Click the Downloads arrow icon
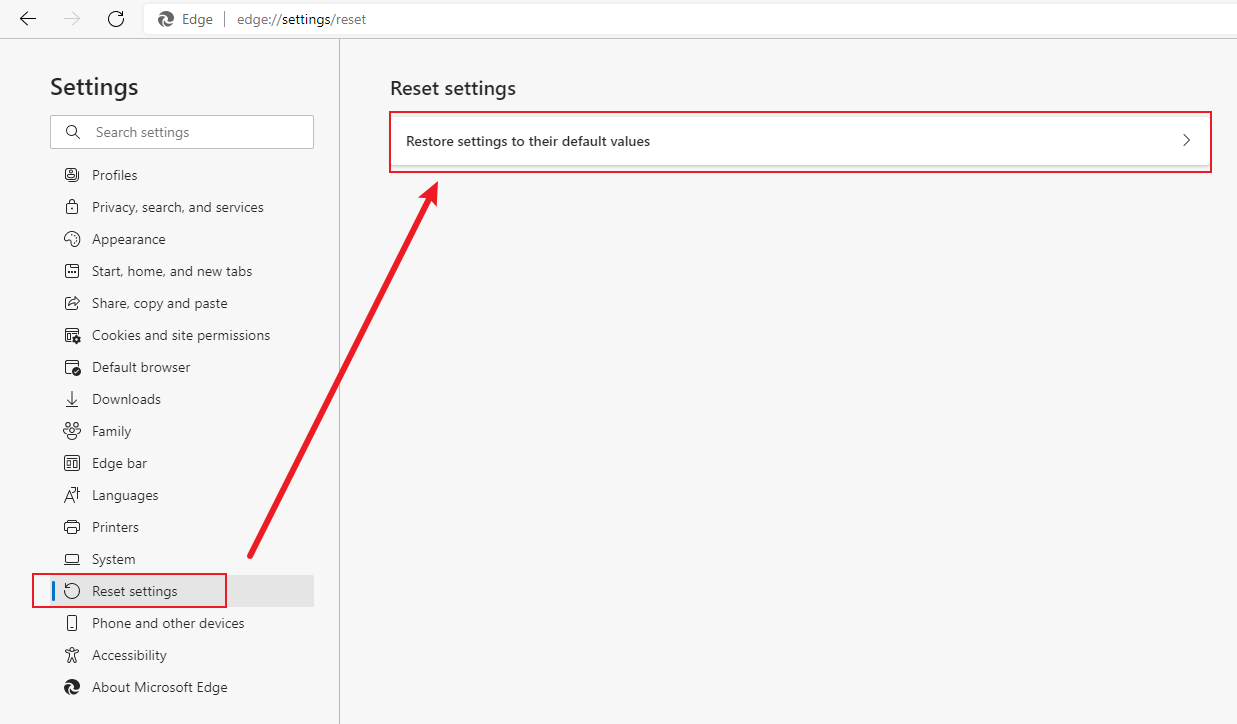 (72, 399)
